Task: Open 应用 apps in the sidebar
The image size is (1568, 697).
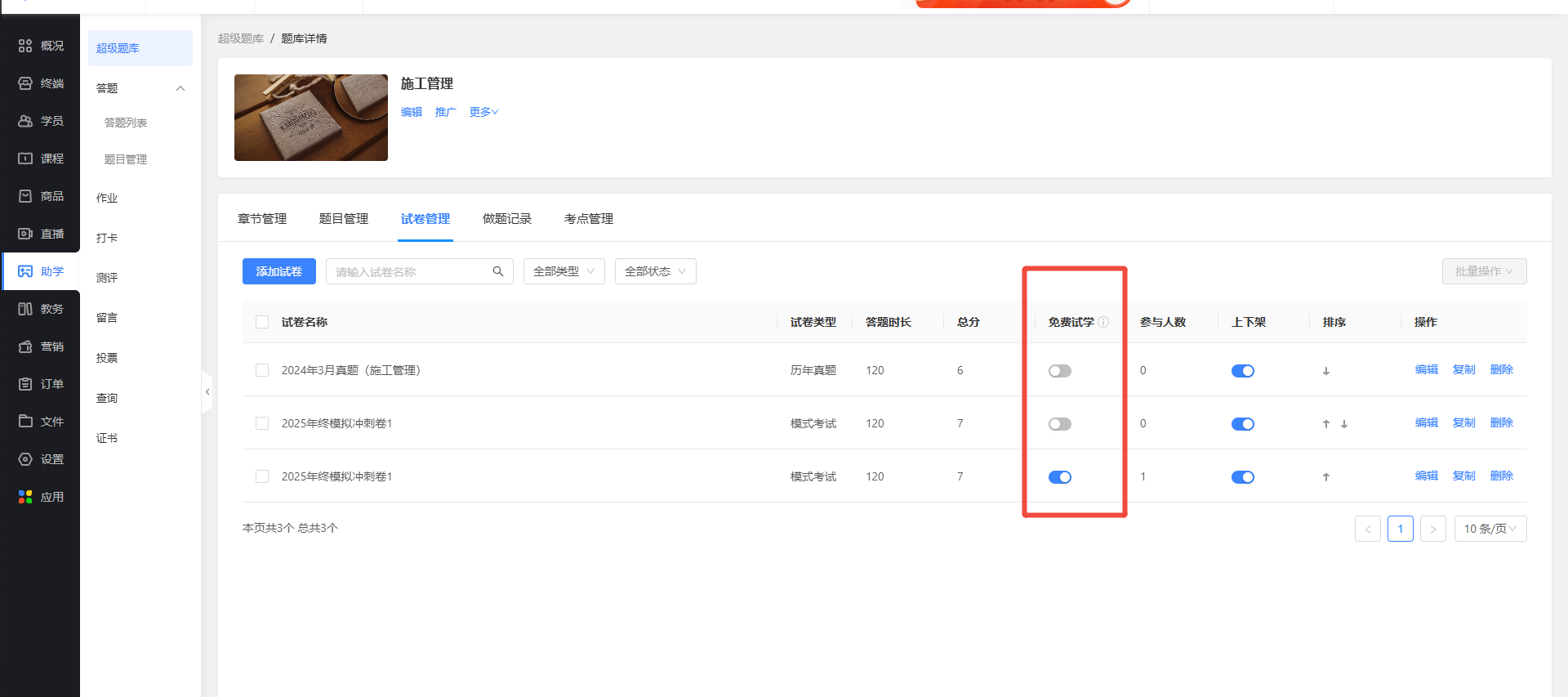Action: [x=41, y=497]
